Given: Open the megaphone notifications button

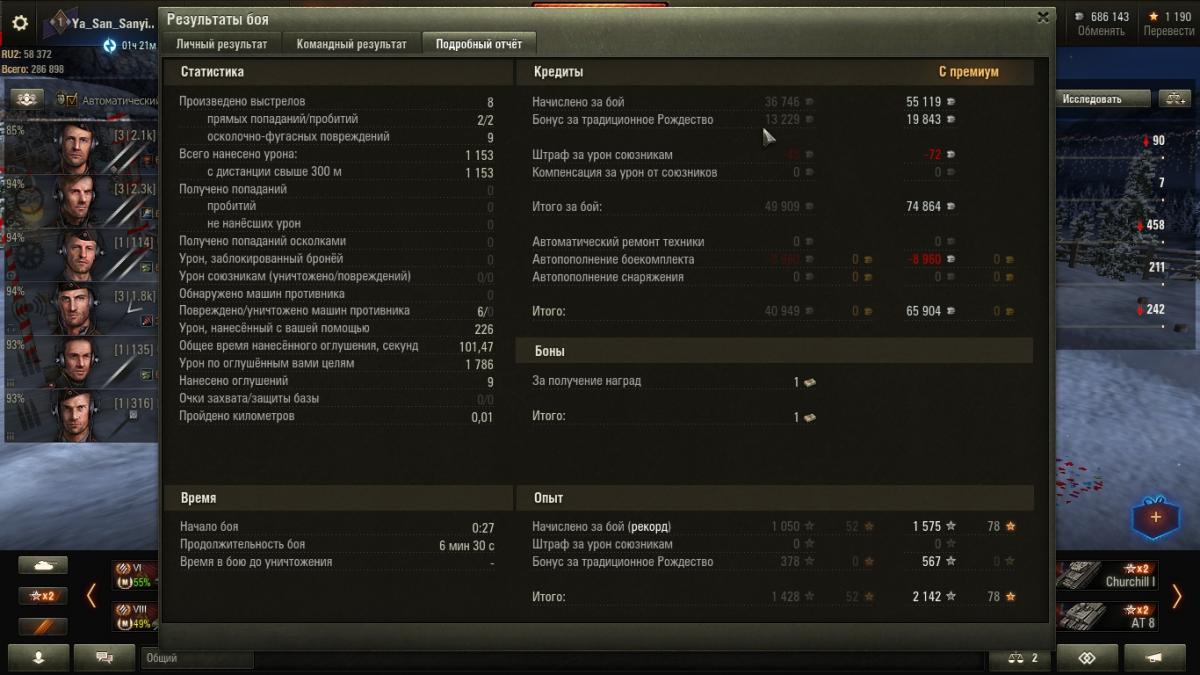Looking at the screenshot, I should point(1155,658).
